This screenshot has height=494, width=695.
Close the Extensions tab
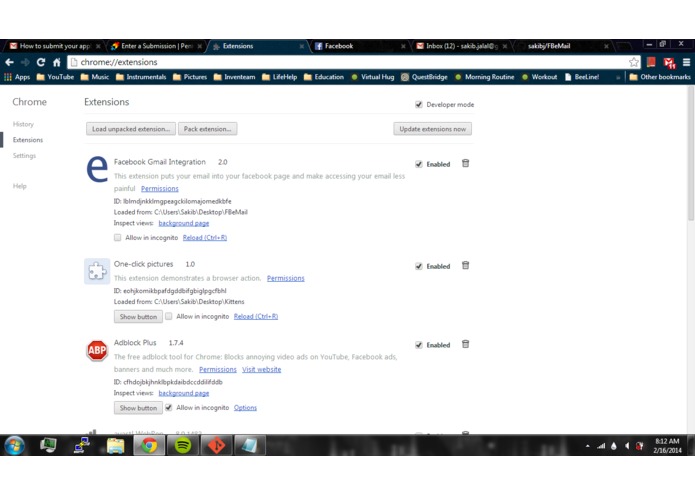tap(301, 46)
